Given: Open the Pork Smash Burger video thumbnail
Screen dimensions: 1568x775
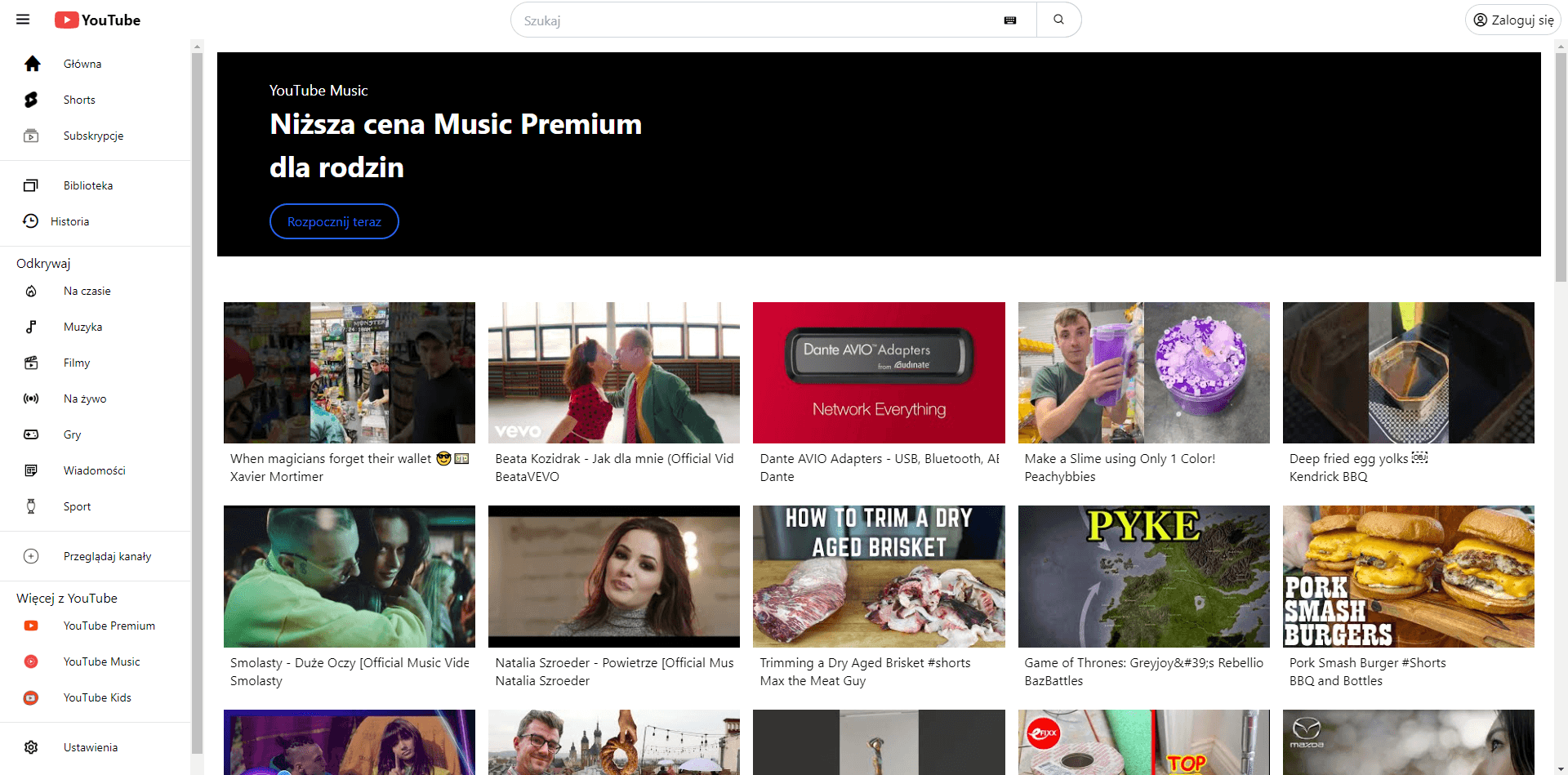Looking at the screenshot, I should click(1408, 577).
